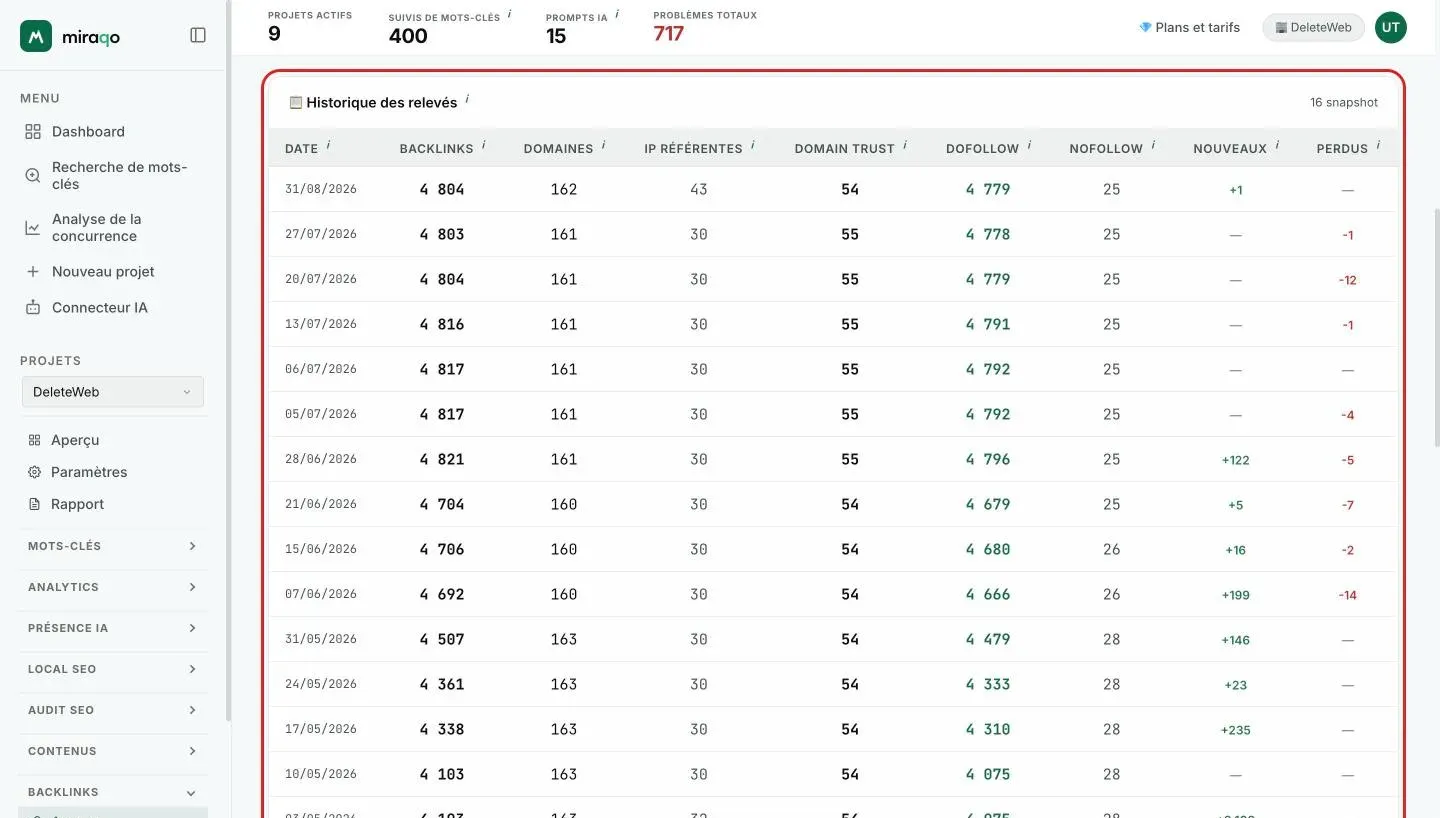
Task: Click the miraqo logo icon
Action: (x=36, y=36)
